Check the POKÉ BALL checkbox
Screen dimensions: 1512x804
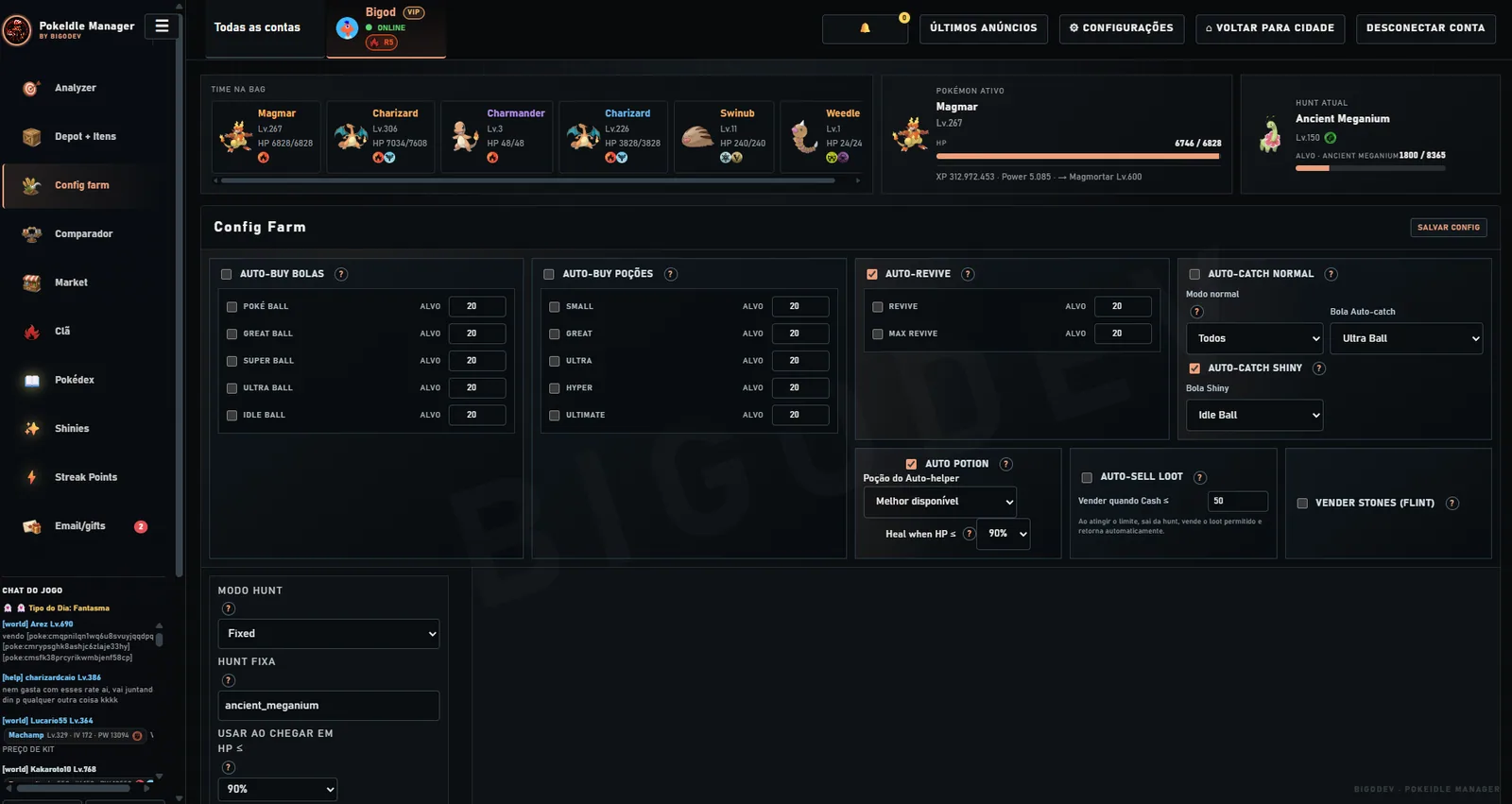(232, 307)
